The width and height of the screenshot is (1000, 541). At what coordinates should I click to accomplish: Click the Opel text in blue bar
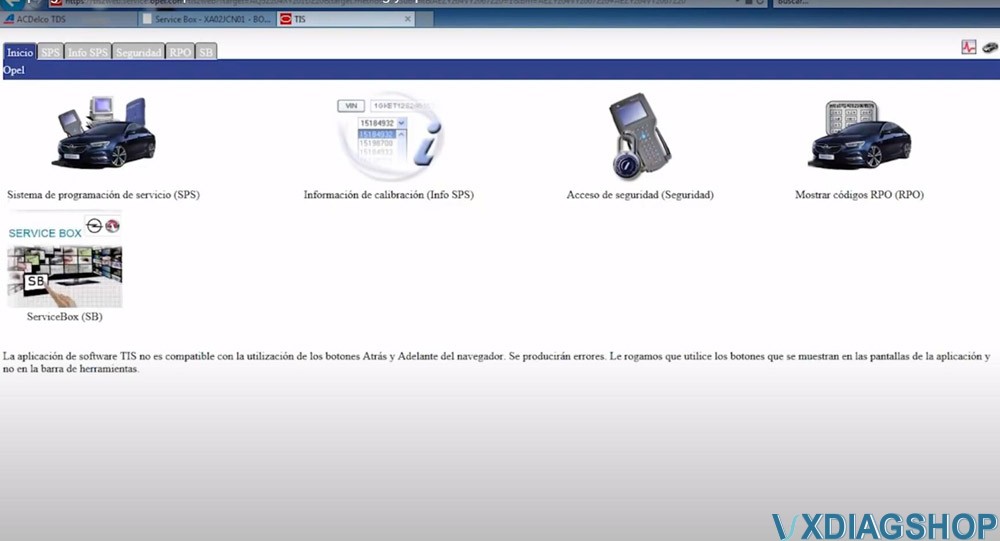point(13,70)
